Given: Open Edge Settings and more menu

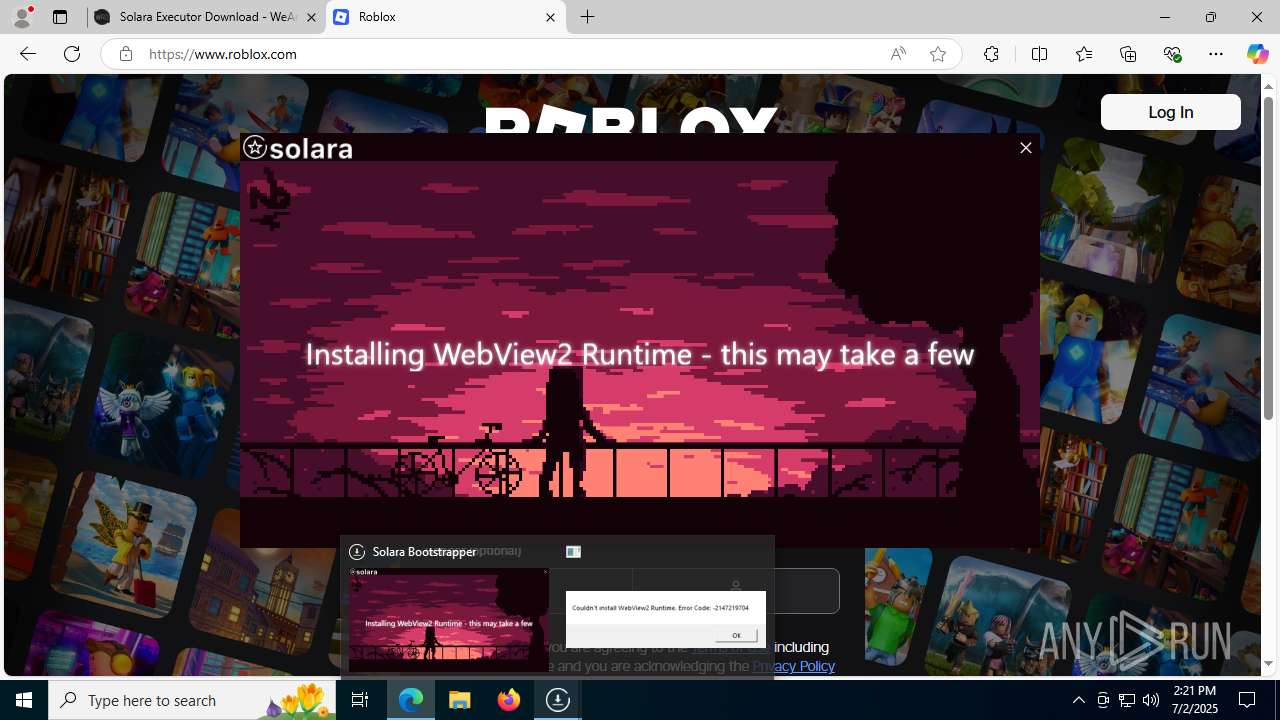Looking at the screenshot, I should (x=1216, y=54).
